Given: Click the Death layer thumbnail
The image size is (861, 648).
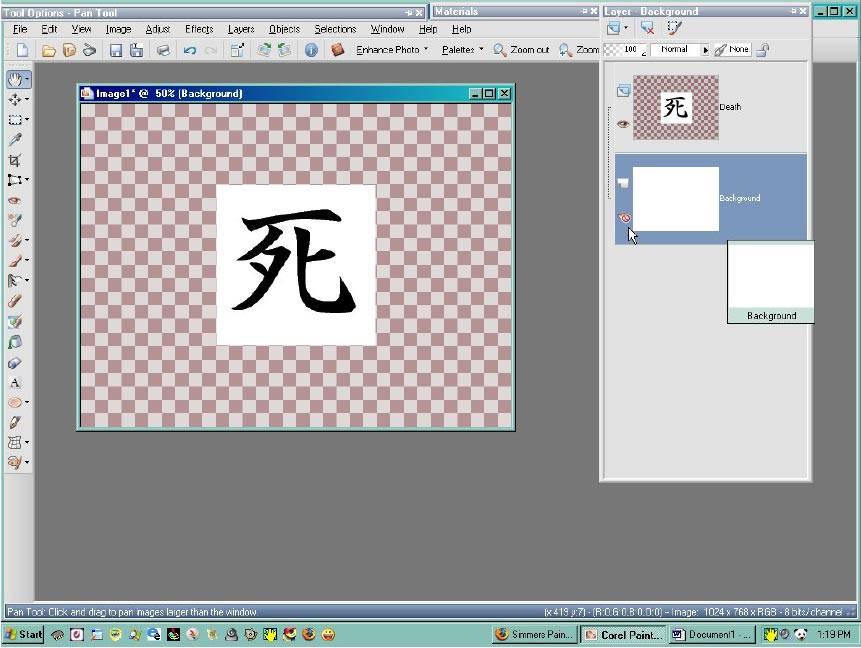Looking at the screenshot, I should [675, 108].
